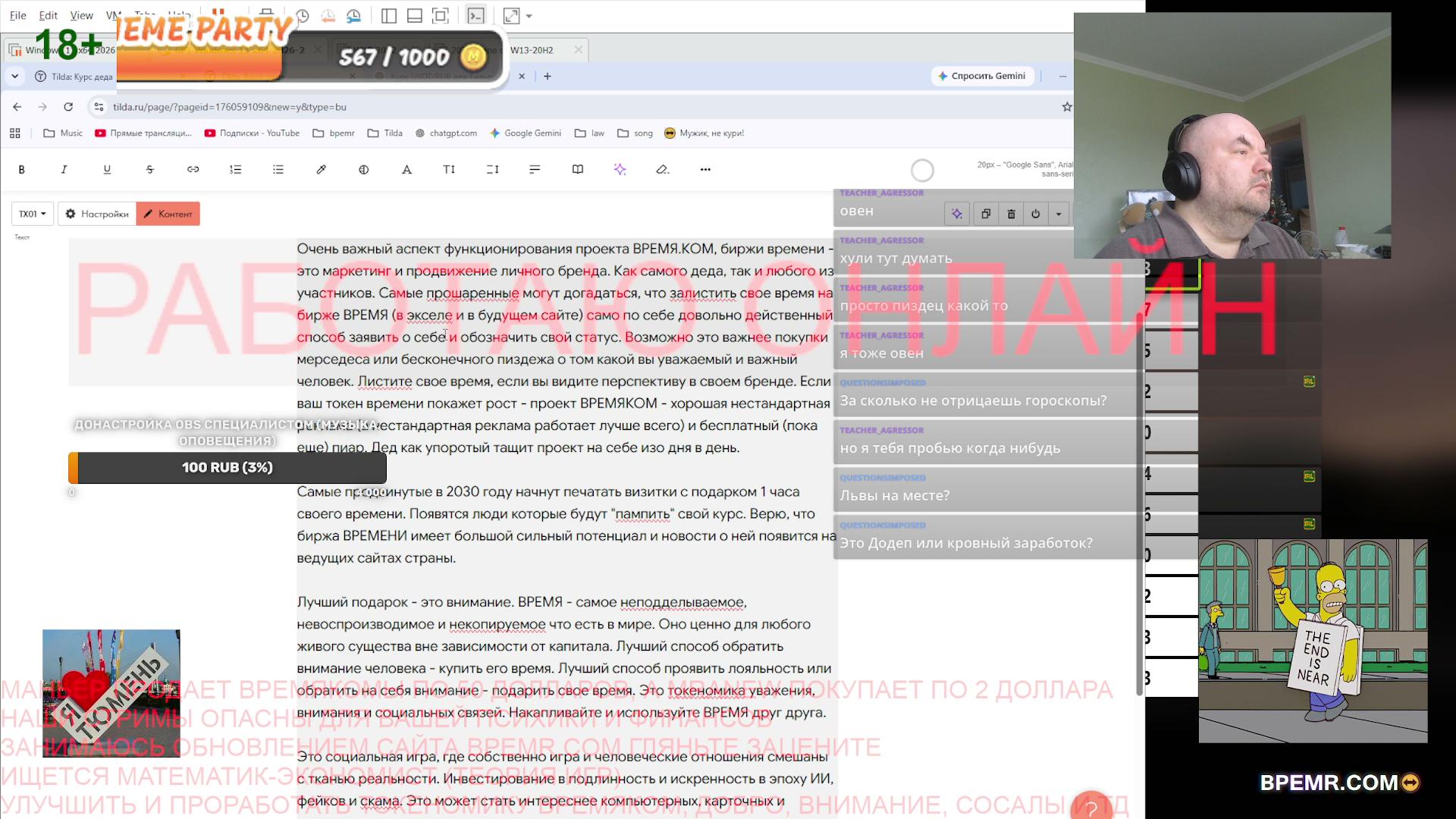This screenshot has width=1456, height=819.
Task: Click the VM stretch guest display icon
Action: 512,15
